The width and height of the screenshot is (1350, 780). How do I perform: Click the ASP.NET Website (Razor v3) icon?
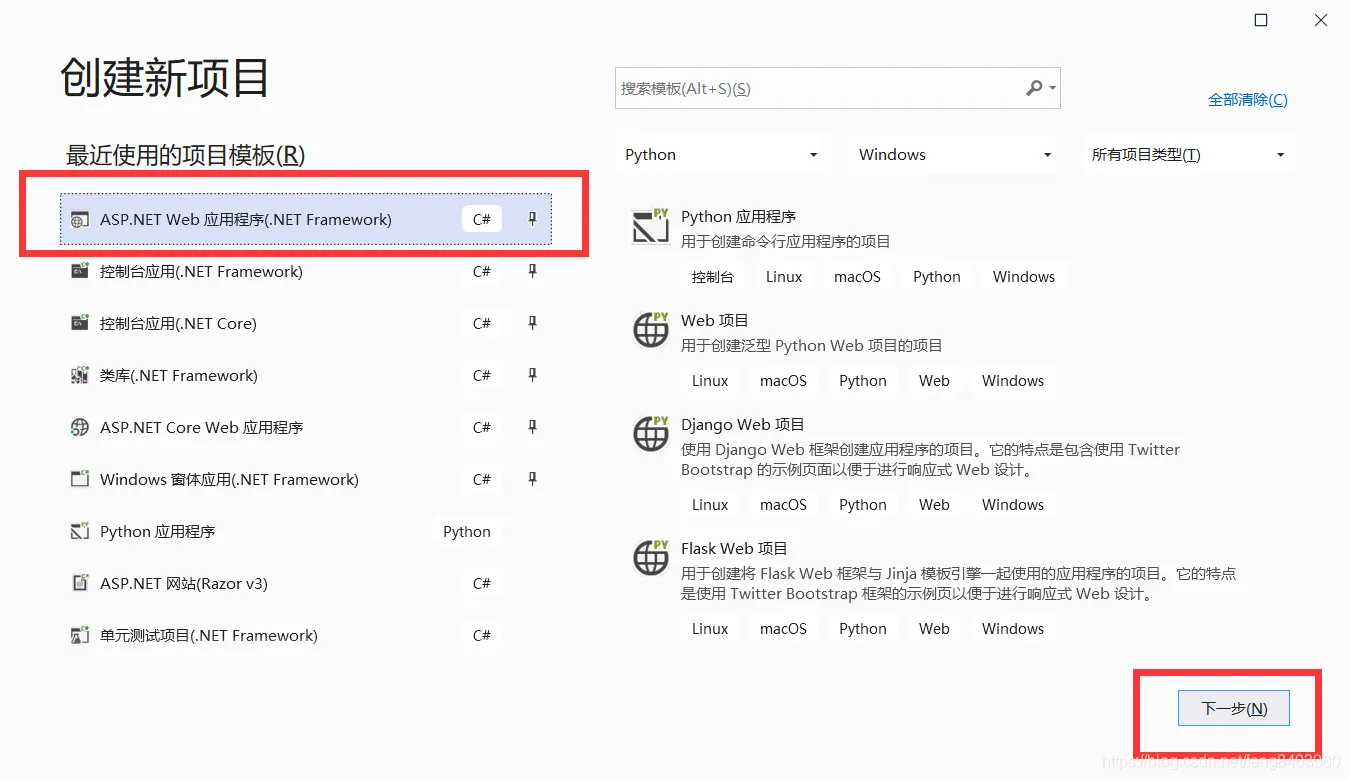pos(80,583)
